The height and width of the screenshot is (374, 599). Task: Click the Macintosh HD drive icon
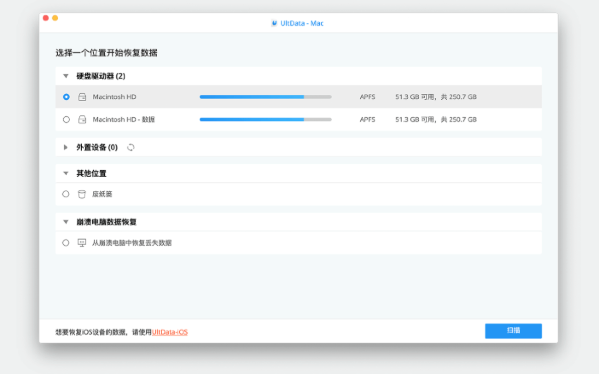[82, 97]
